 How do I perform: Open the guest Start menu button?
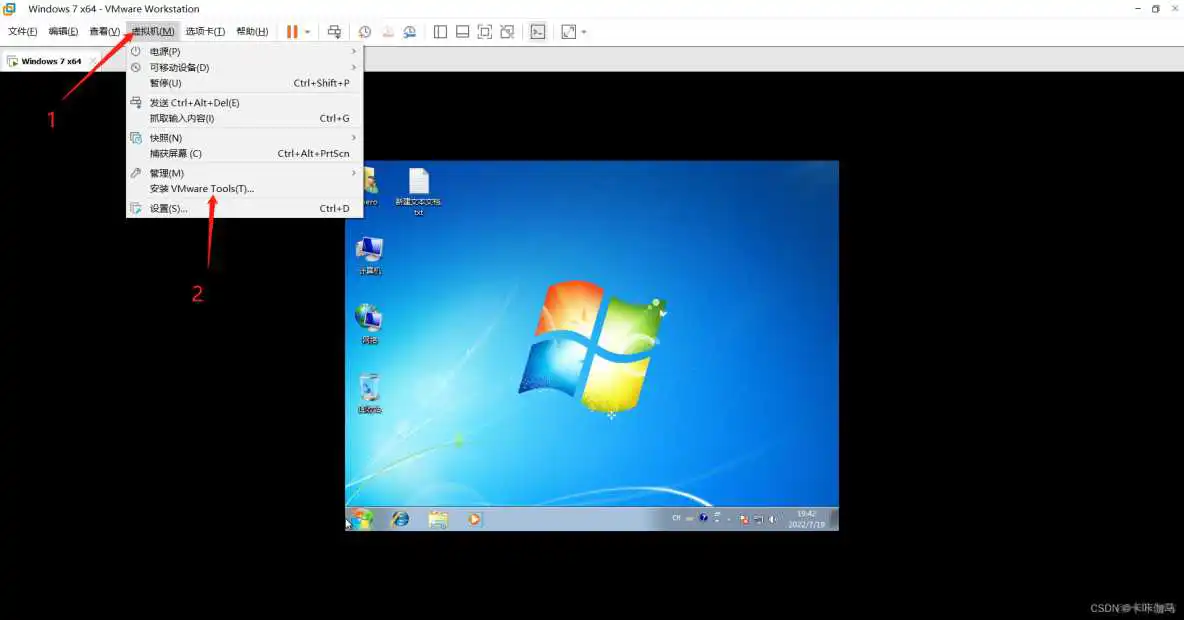[x=361, y=519]
